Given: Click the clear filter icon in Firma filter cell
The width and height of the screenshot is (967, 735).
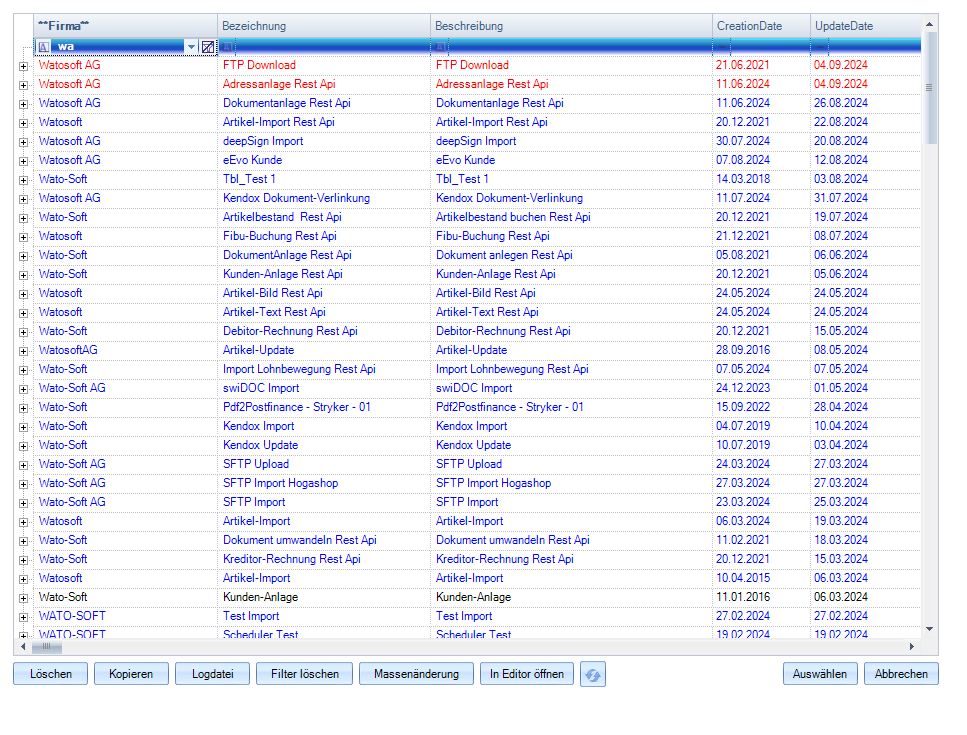Looking at the screenshot, I should [x=208, y=47].
